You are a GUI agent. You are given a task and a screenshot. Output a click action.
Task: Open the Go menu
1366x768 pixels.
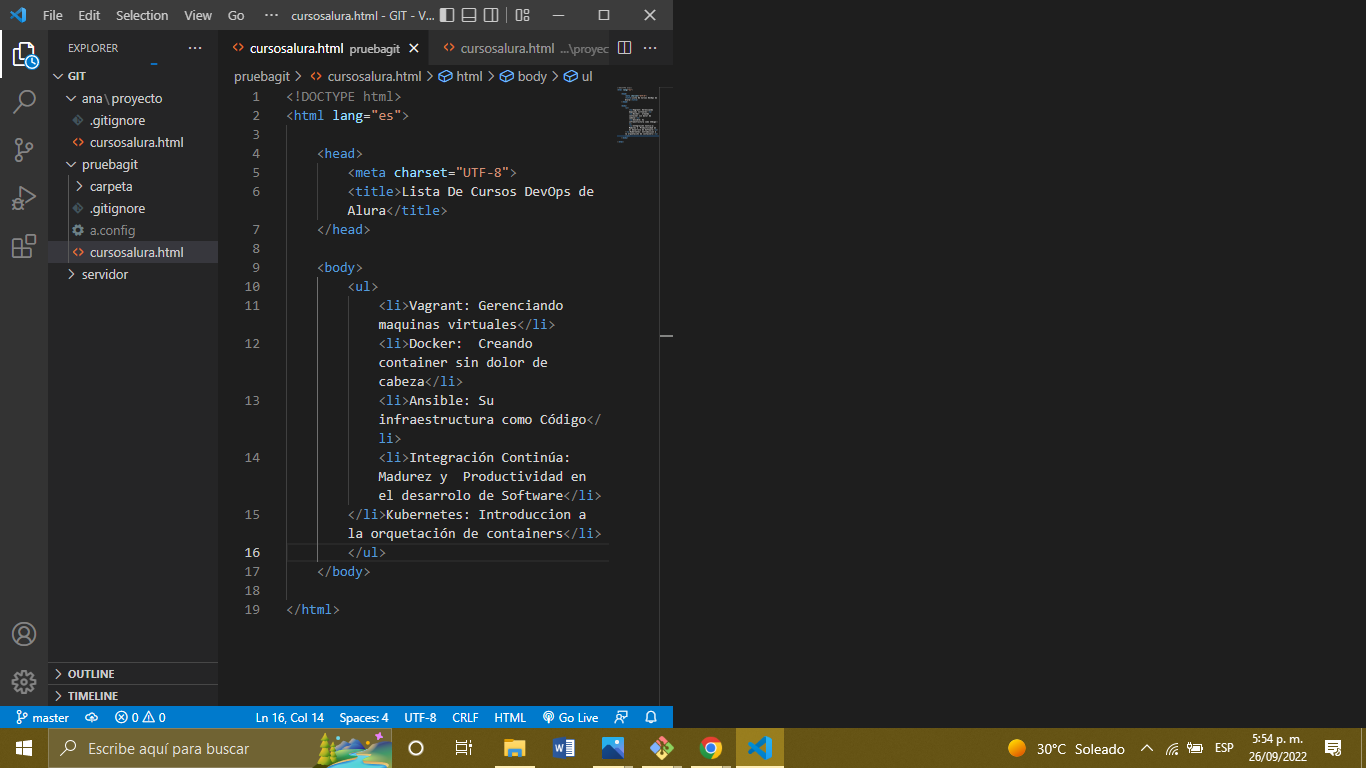(236, 15)
